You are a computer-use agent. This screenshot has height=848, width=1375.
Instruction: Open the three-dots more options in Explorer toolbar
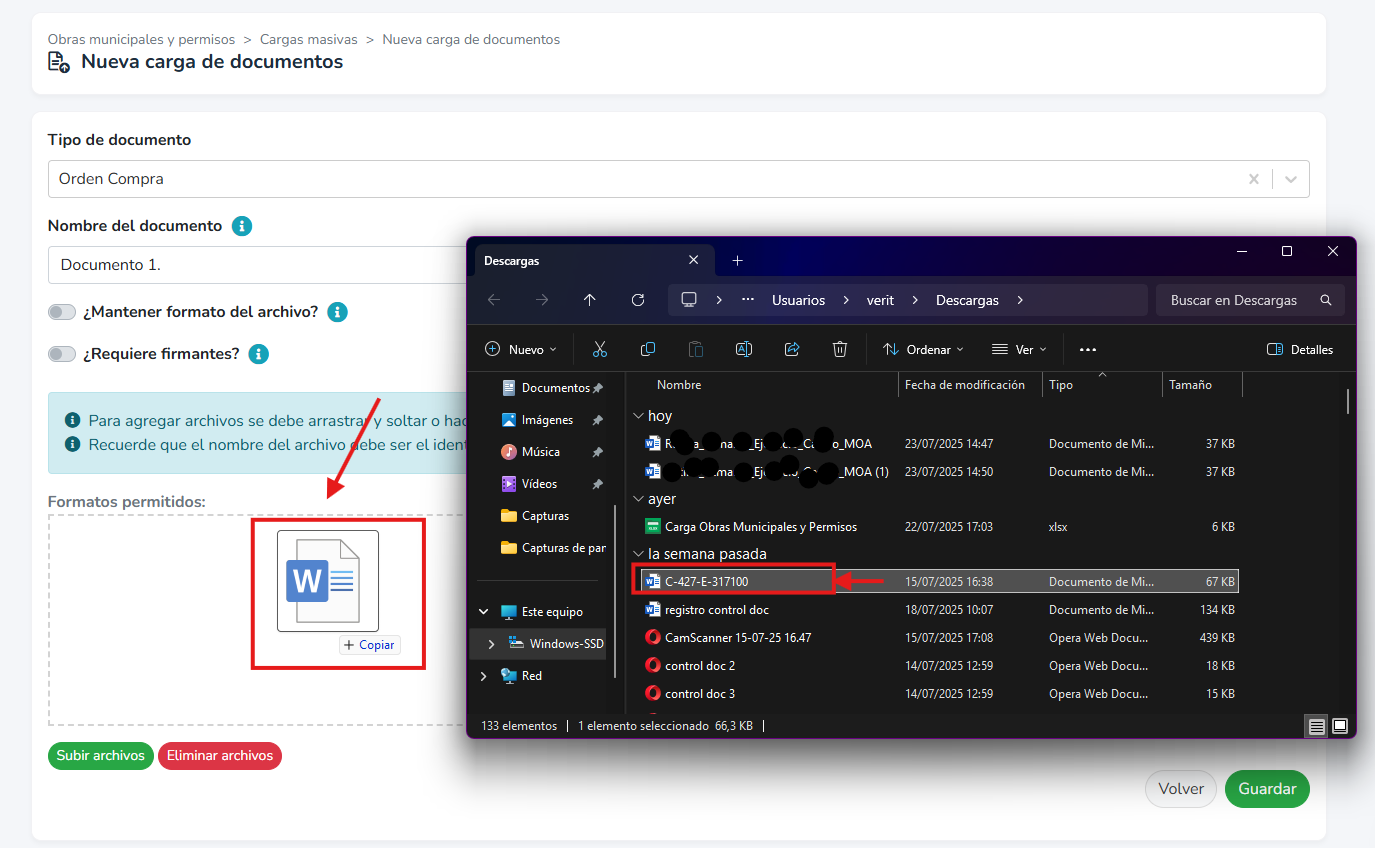(1088, 349)
